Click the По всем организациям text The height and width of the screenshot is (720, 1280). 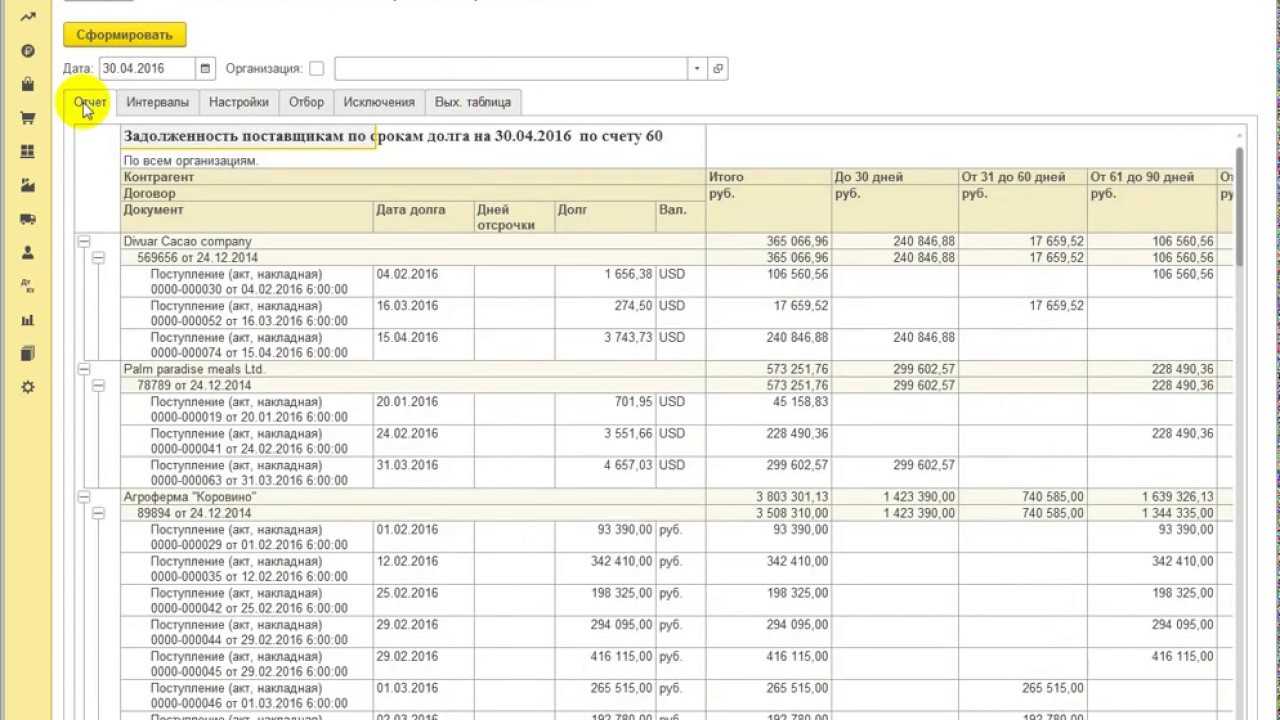pyautogui.click(x=190, y=161)
